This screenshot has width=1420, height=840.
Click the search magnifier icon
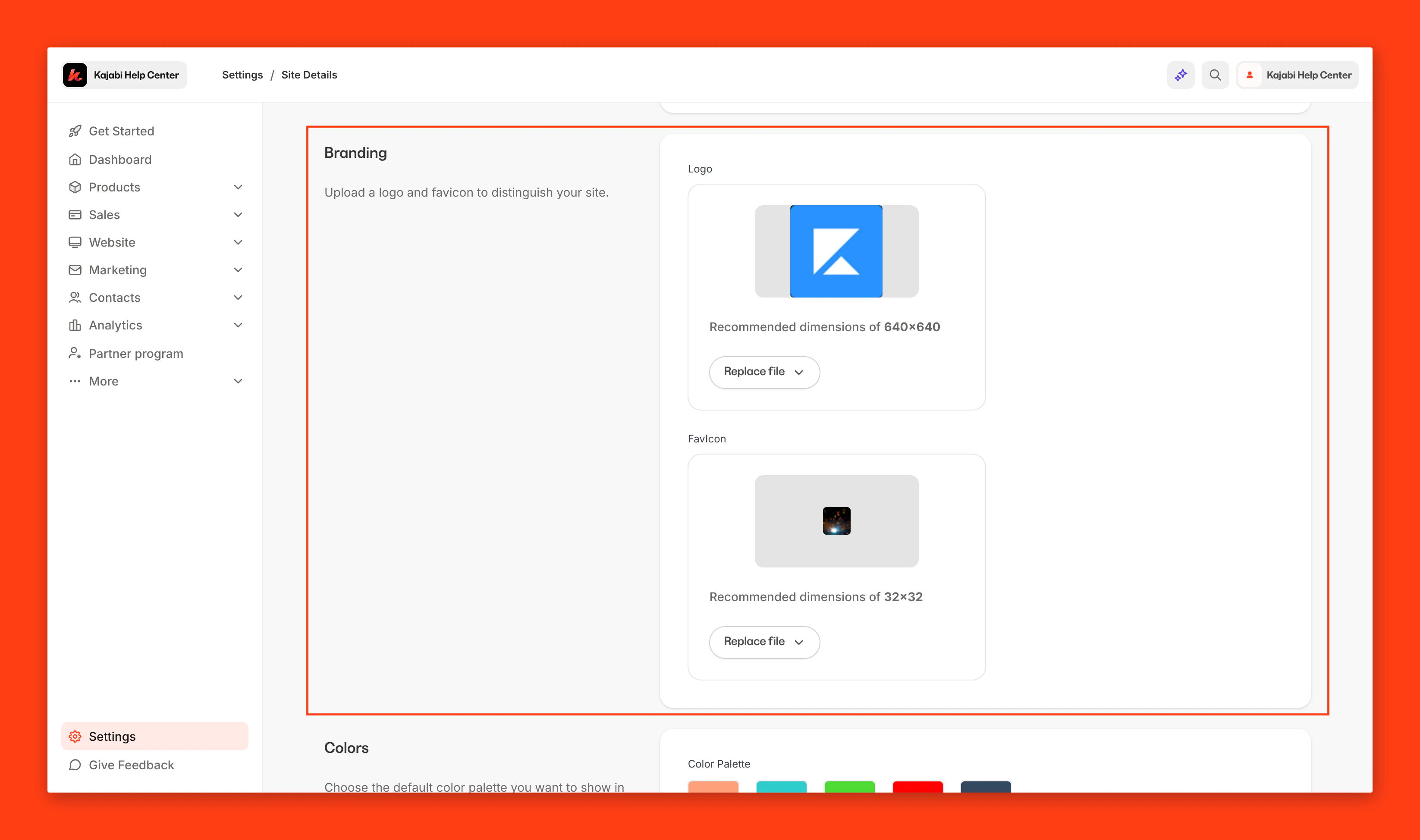pos(1215,74)
